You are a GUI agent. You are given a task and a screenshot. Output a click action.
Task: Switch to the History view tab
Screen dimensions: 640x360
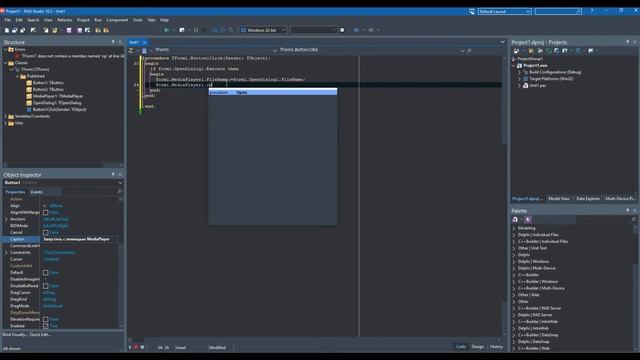[x=496, y=347]
